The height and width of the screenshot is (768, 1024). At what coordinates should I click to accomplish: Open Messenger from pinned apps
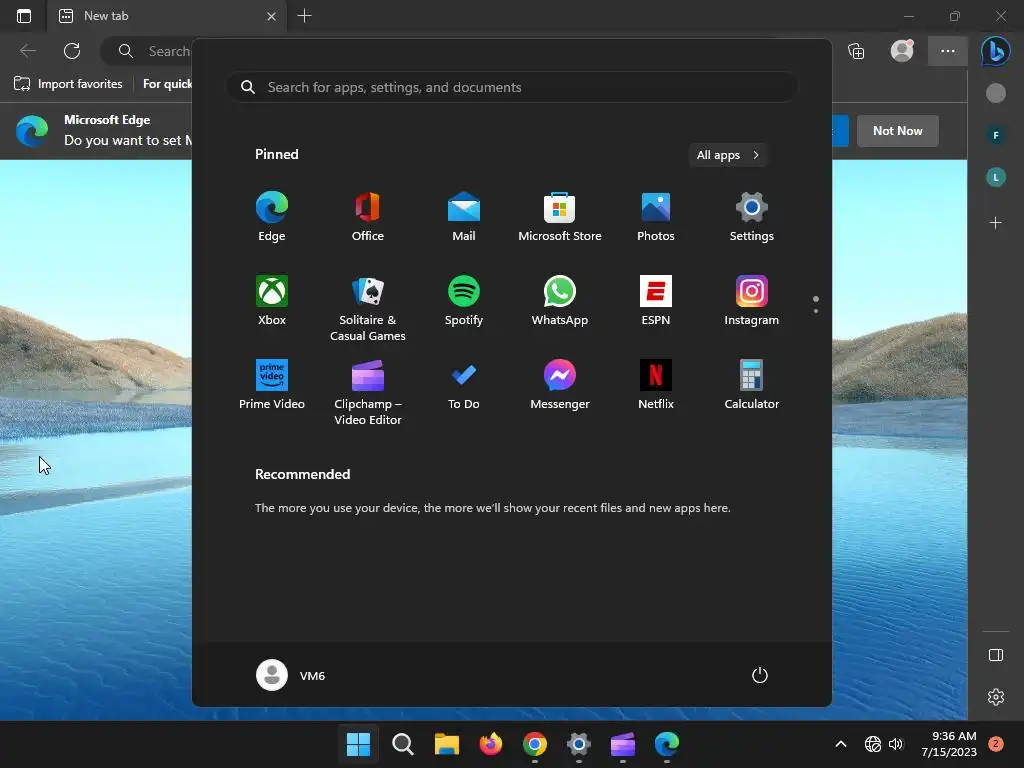560,385
